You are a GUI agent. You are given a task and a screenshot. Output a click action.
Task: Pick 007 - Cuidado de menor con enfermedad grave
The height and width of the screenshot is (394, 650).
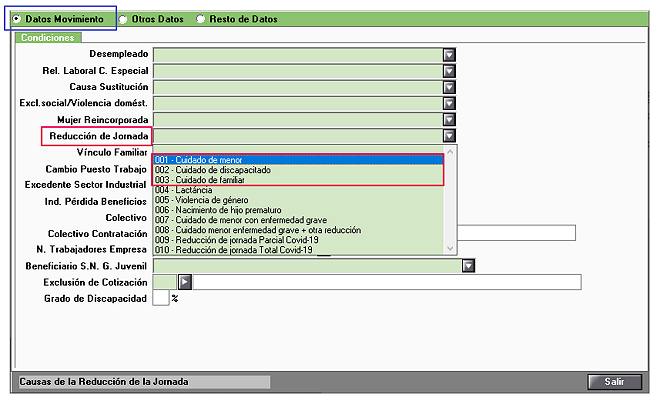(298, 220)
